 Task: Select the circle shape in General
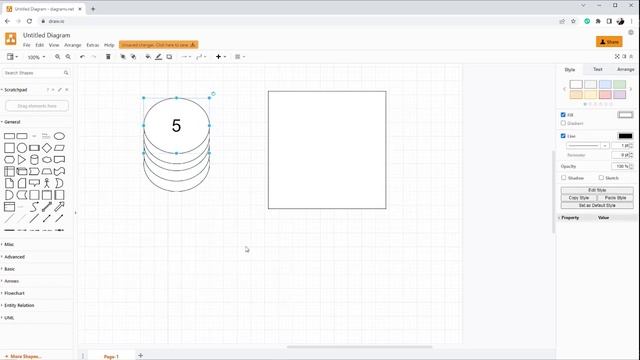(x=22, y=148)
